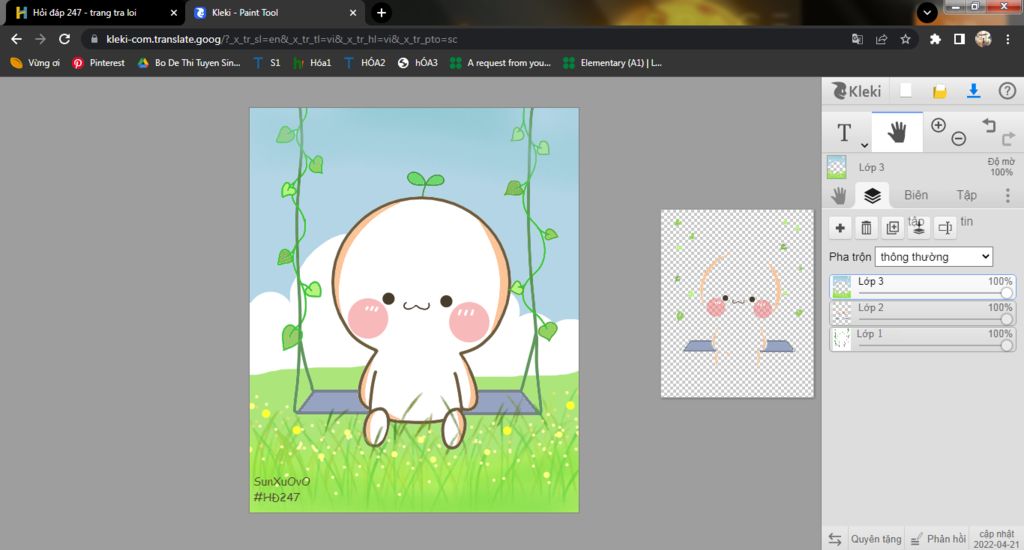Click the current layer thumbnail preview
This screenshot has width=1024, height=550.
(837, 167)
